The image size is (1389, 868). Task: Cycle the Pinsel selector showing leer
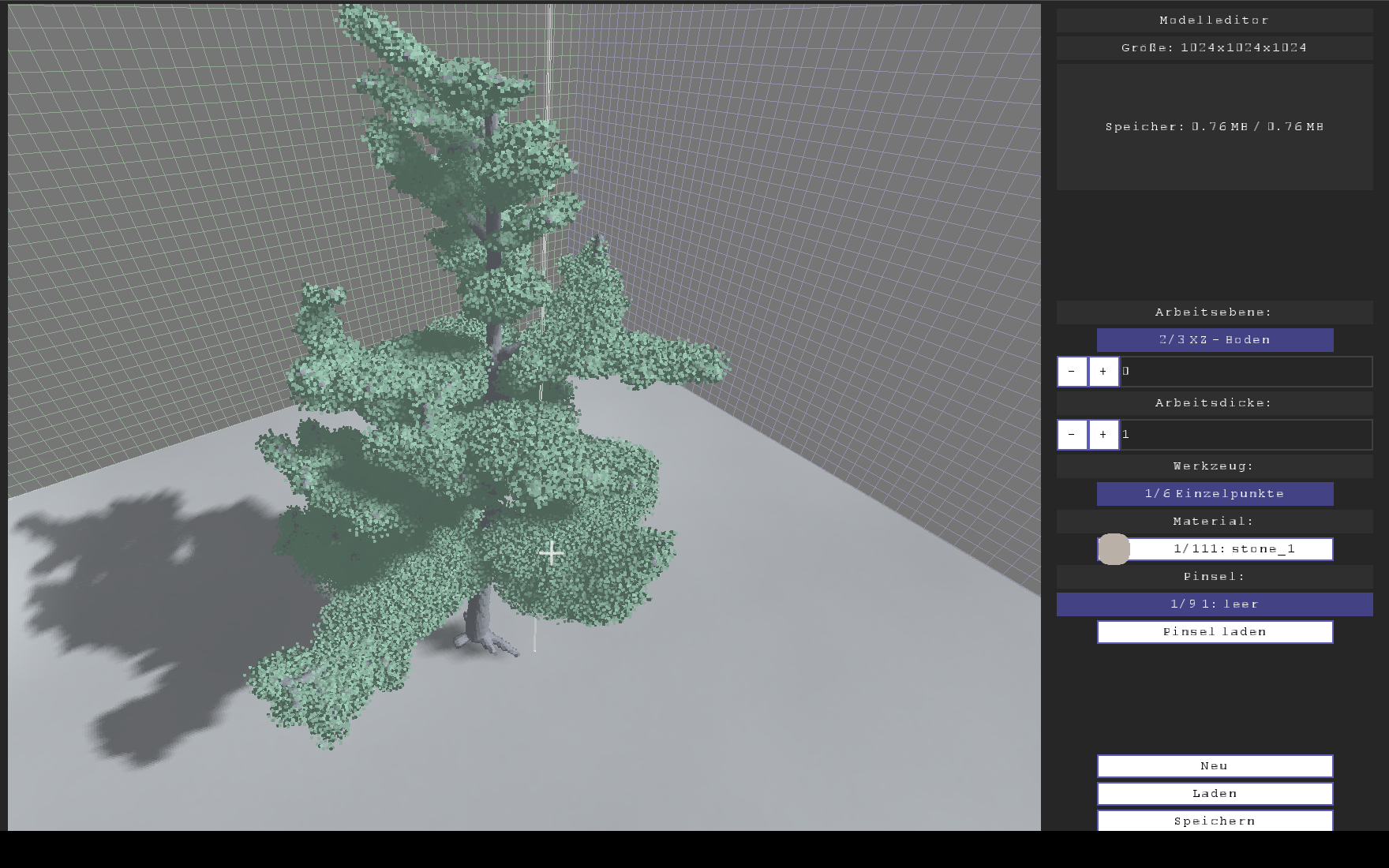[1215, 604]
